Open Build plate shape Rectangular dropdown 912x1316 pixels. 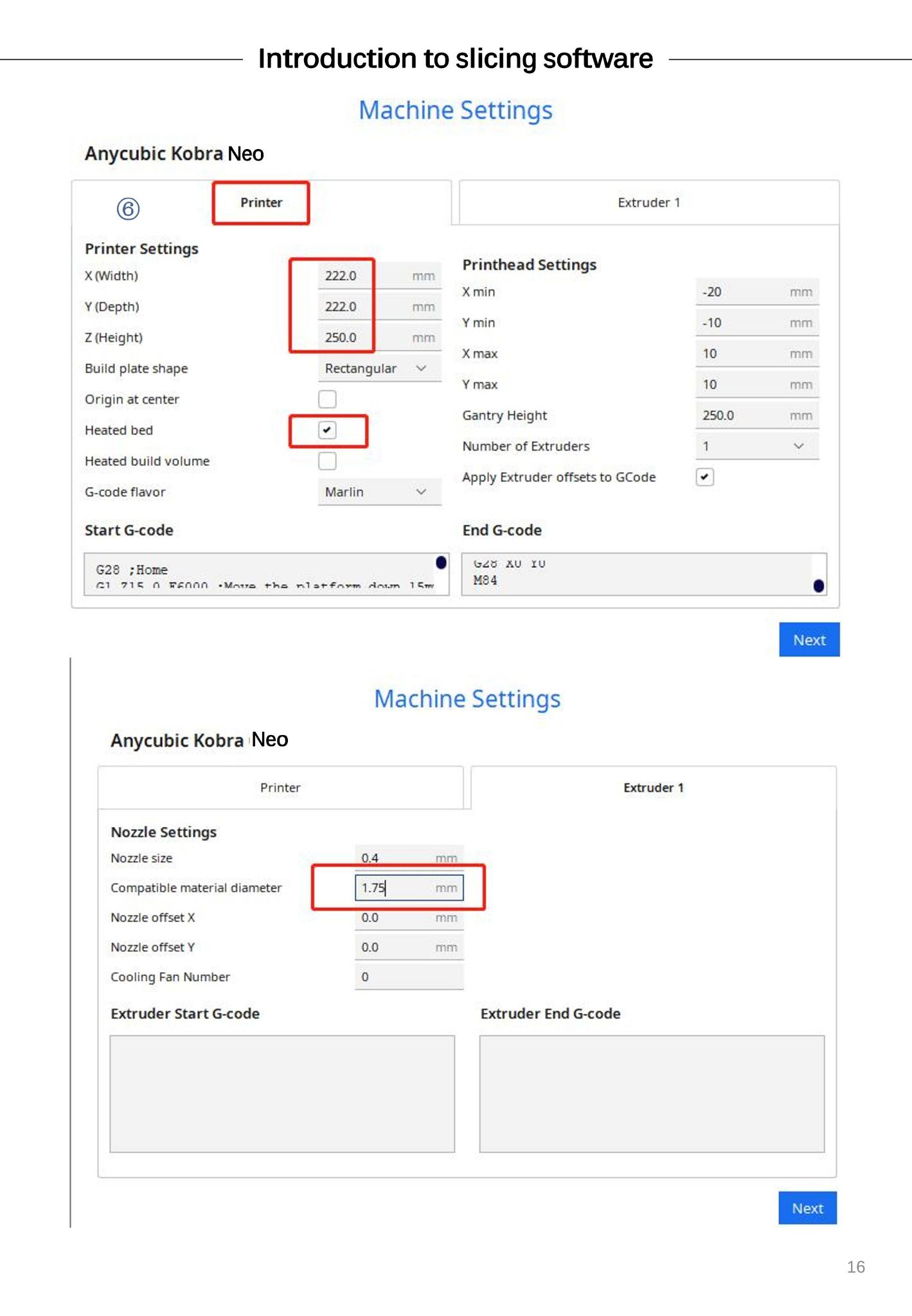pyautogui.click(x=379, y=368)
